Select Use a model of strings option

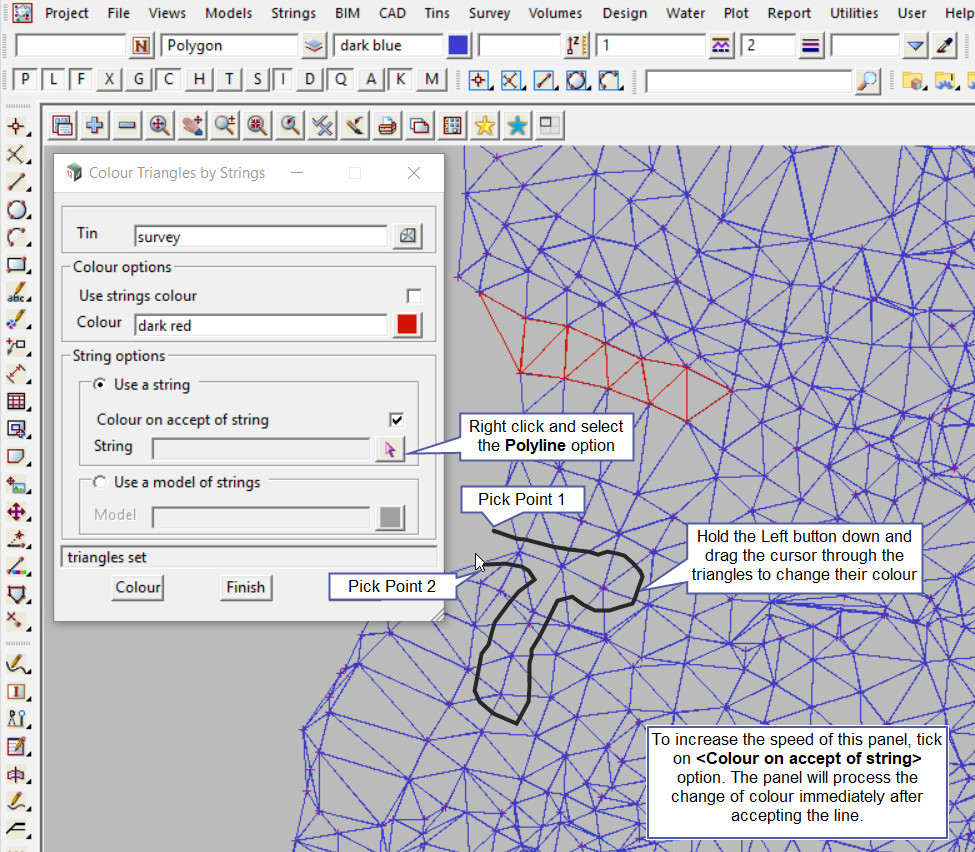99,482
